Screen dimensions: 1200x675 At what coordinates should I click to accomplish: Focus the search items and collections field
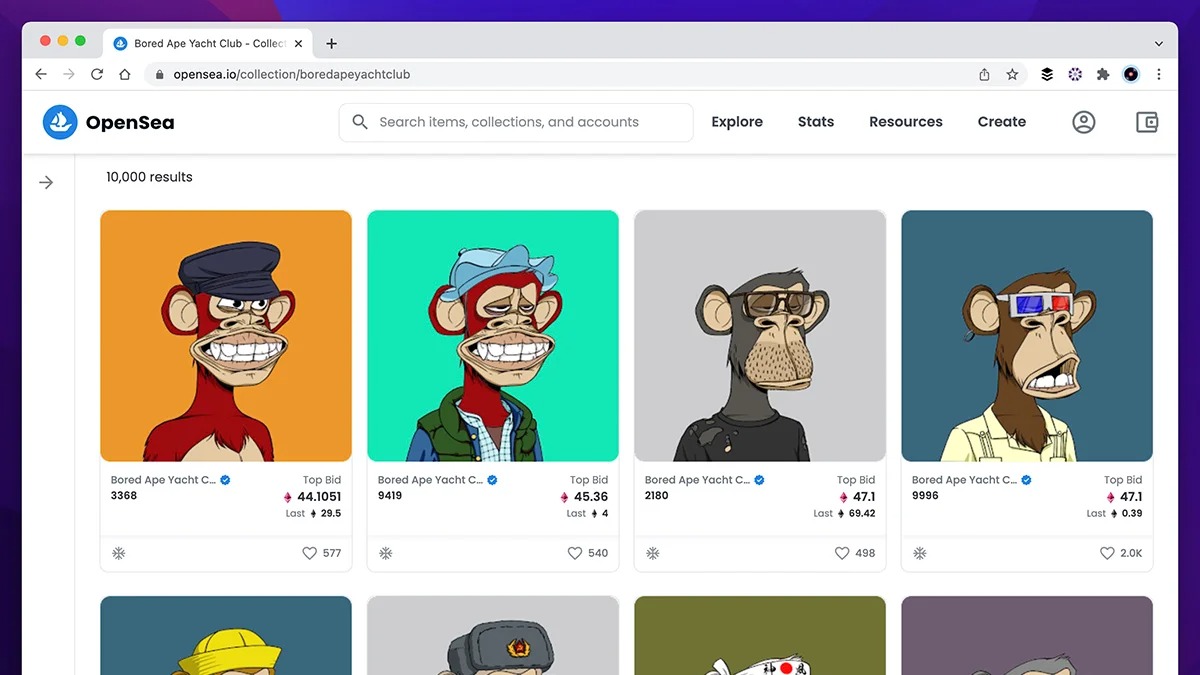tap(516, 122)
